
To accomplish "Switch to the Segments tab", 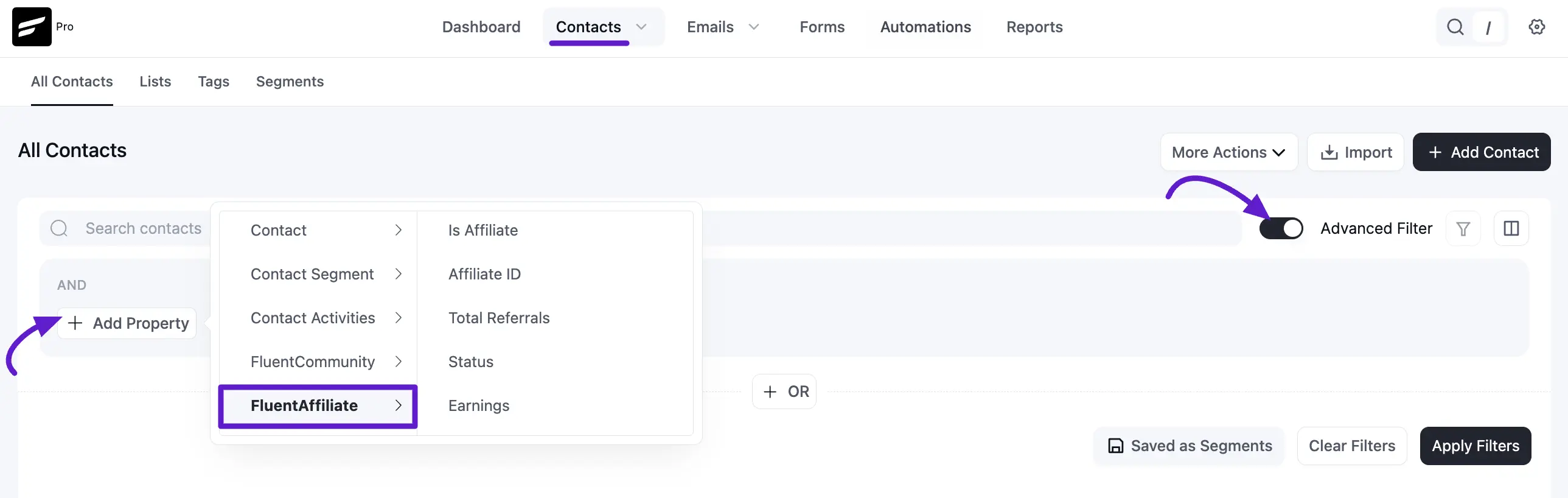I will point(290,82).
